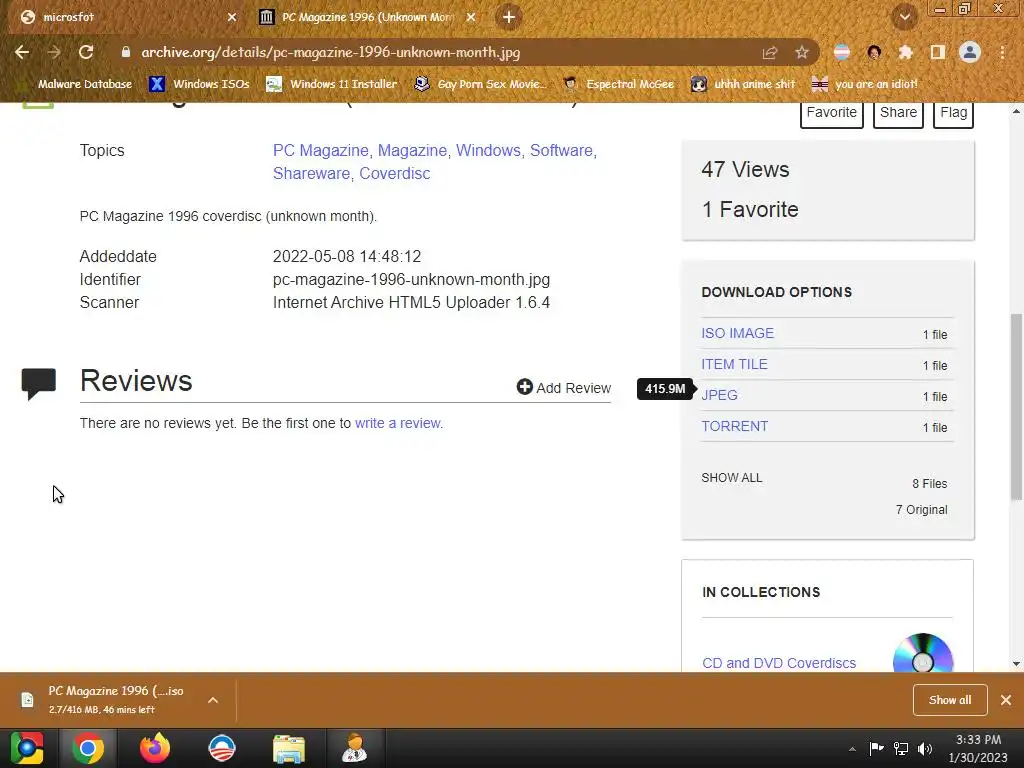Open the CD and DVD Coverdiscs collection
The image size is (1024, 768).
(779, 663)
